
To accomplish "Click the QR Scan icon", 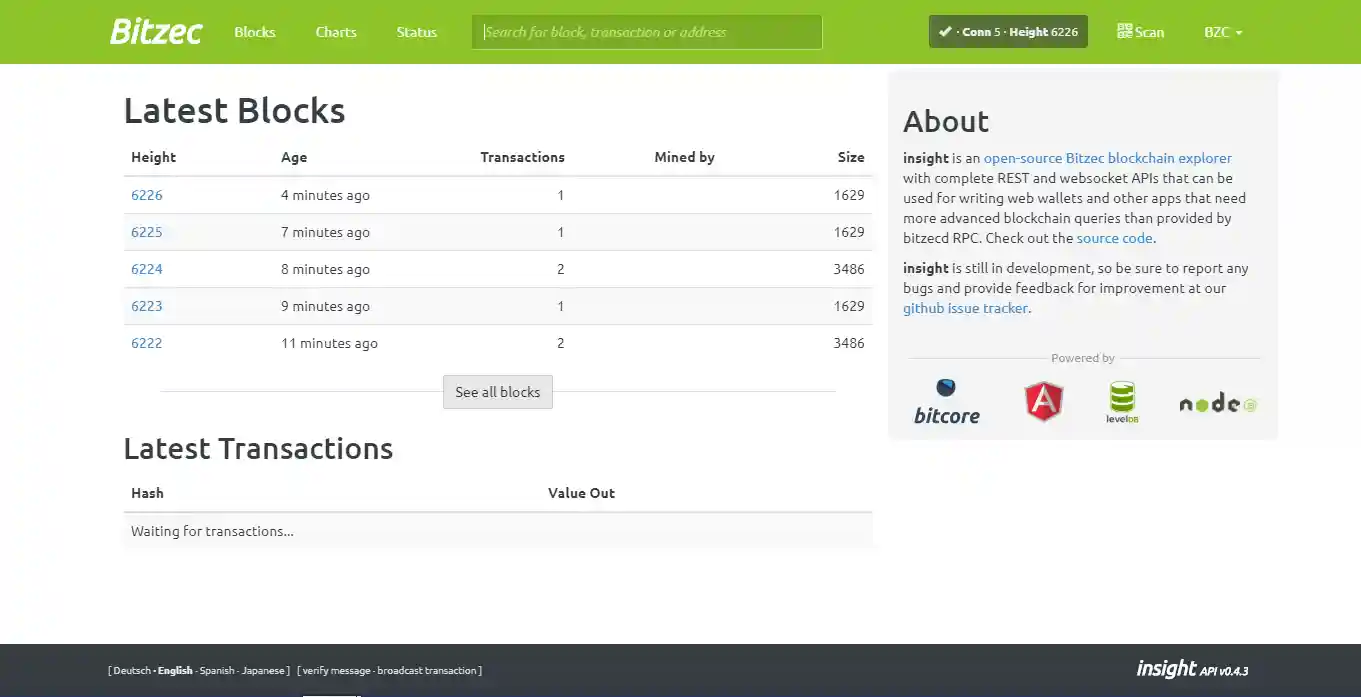I will (1124, 31).
